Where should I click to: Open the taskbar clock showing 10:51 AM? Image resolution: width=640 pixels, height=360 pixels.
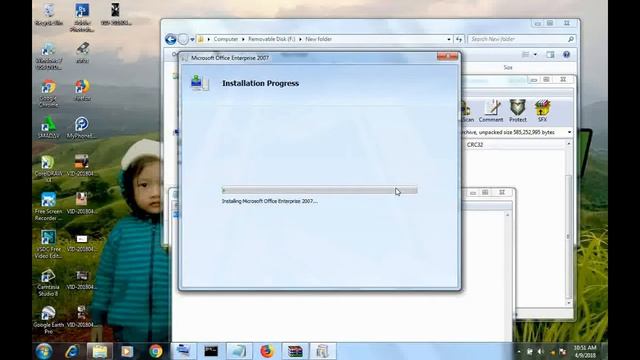pyautogui.click(x=585, y=351)
